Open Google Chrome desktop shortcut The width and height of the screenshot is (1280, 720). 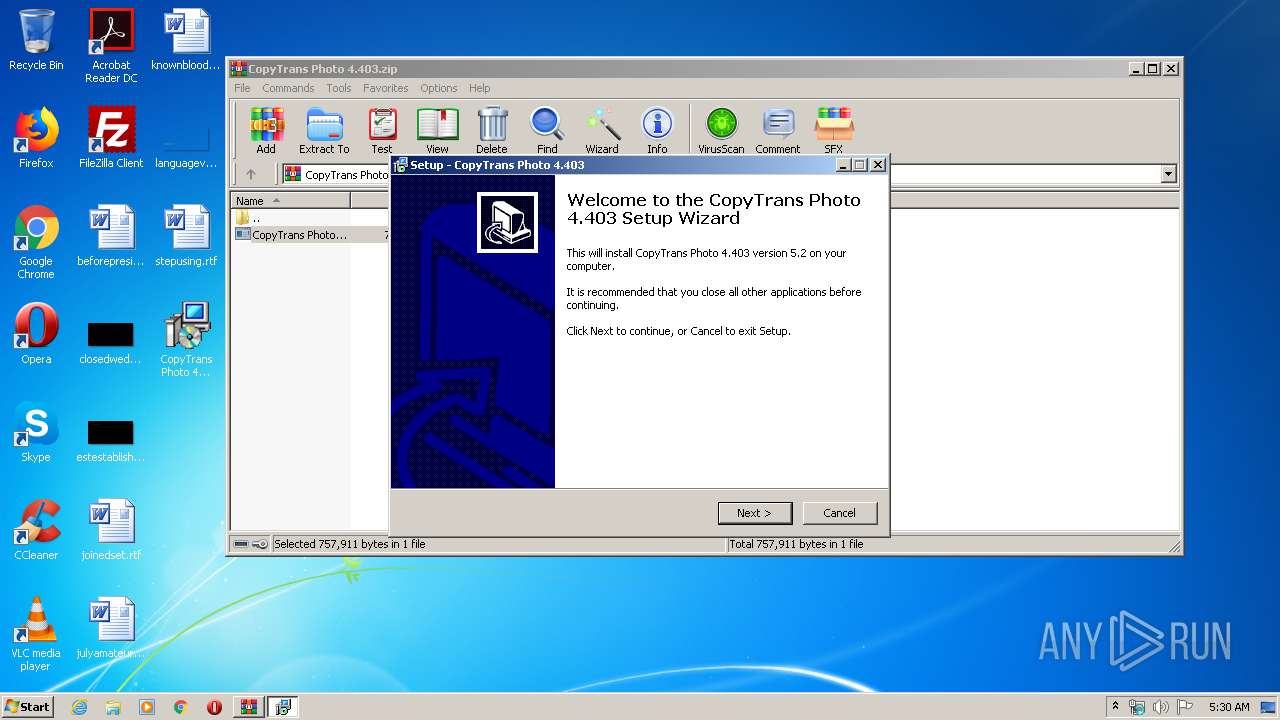(x=36, y=242)
